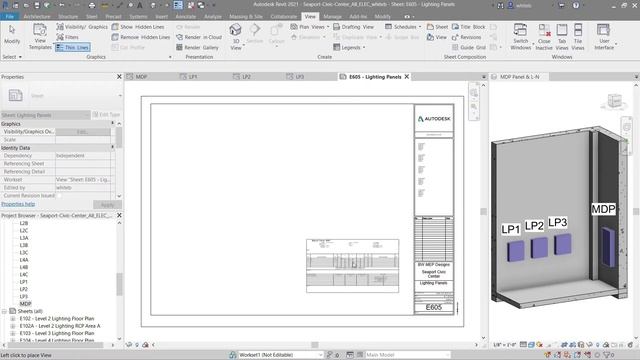This screenshot has height=360, width=640.
Task: Select MDP Panel & L-N view tab
Action: tap(519, 77)
